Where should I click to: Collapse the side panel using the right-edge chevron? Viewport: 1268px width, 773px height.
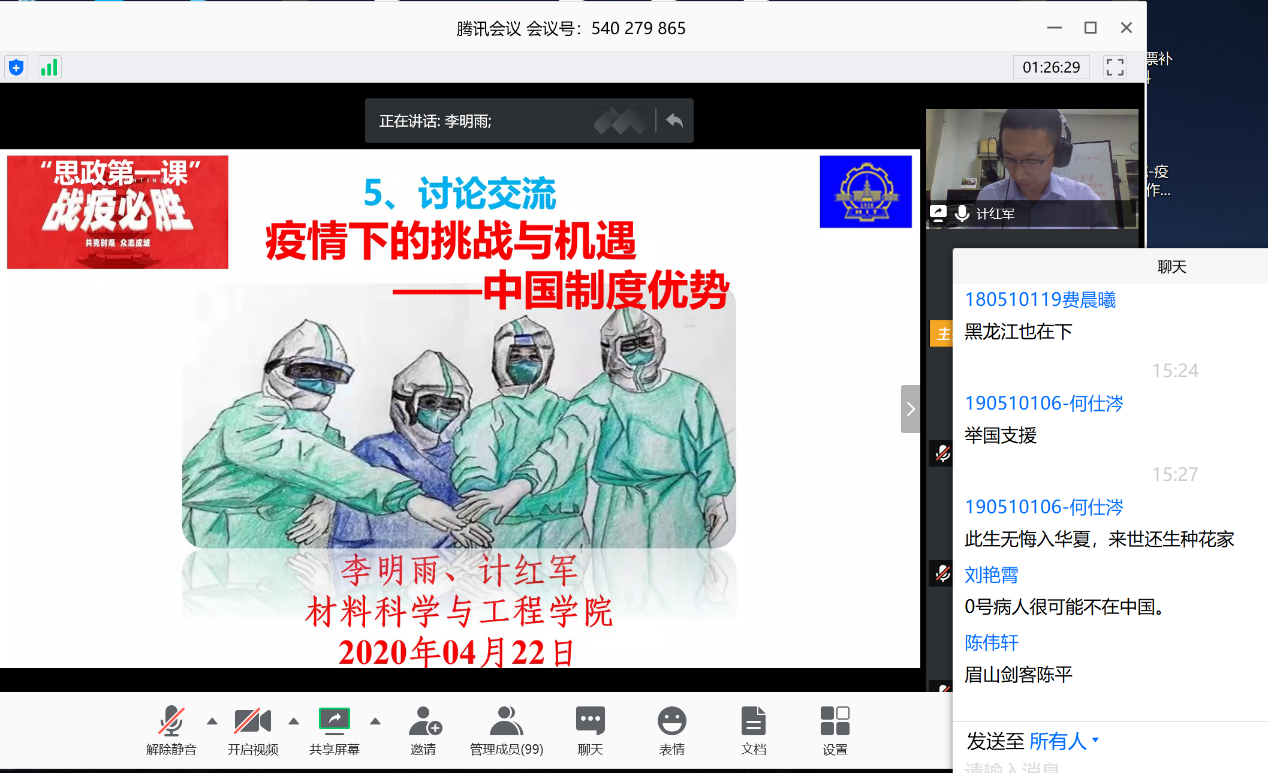click(909, 408)
